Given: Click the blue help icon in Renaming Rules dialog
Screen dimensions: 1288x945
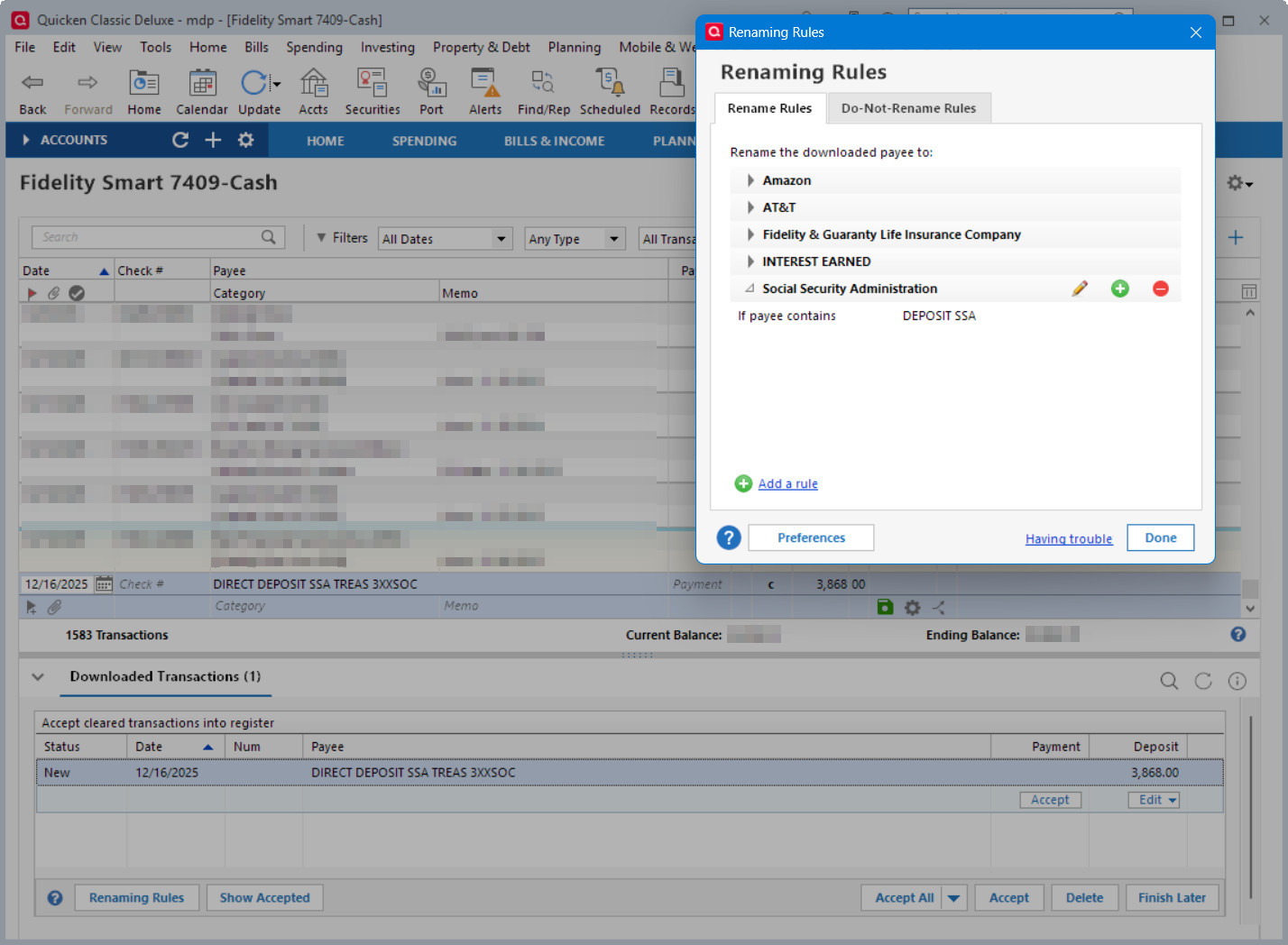Looking at the screenshot, I should (x=729, y=538).
